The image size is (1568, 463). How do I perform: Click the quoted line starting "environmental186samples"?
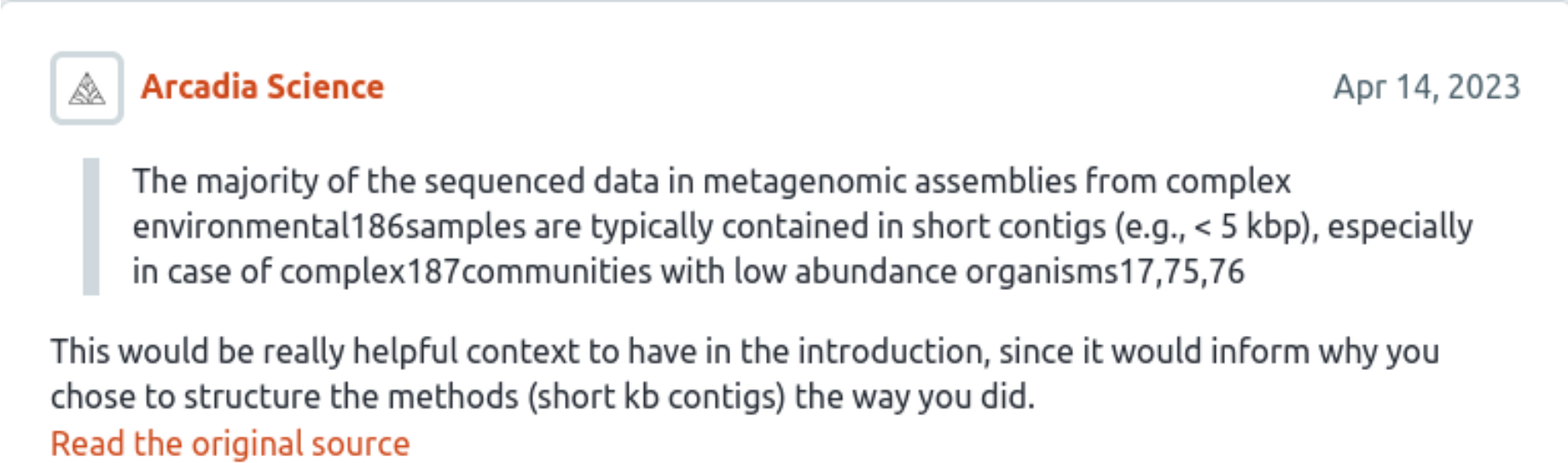(x=802, y=227)
